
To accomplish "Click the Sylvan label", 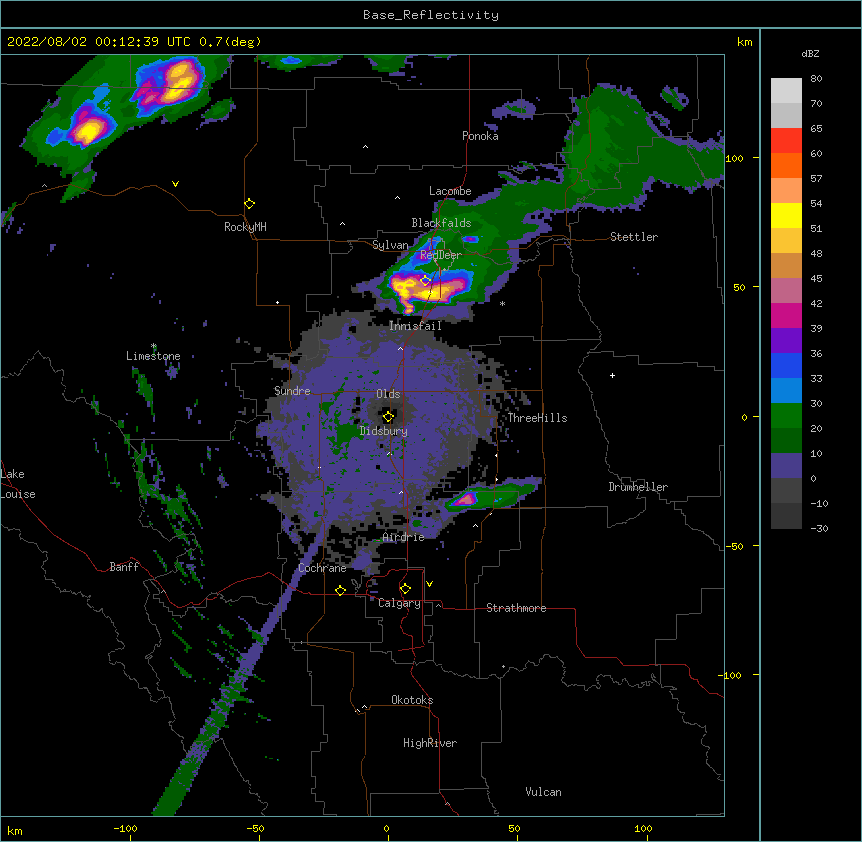I will pos(390,245).
